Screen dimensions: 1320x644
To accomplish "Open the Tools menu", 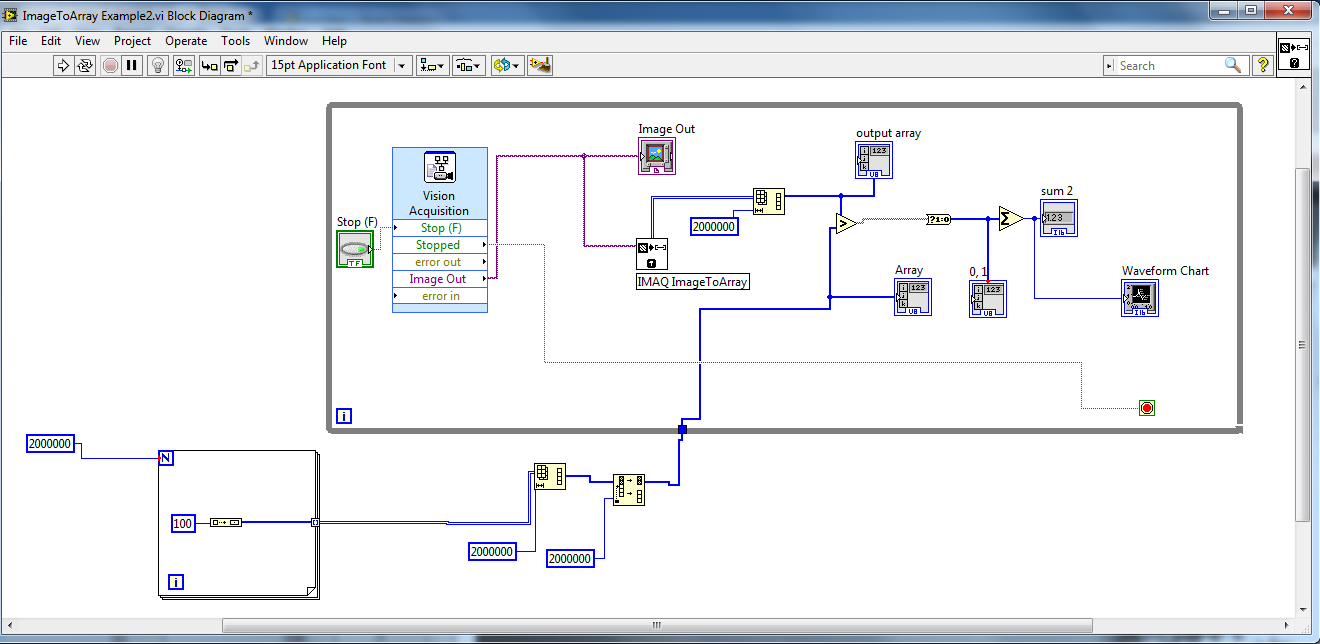I will [235, 41].
